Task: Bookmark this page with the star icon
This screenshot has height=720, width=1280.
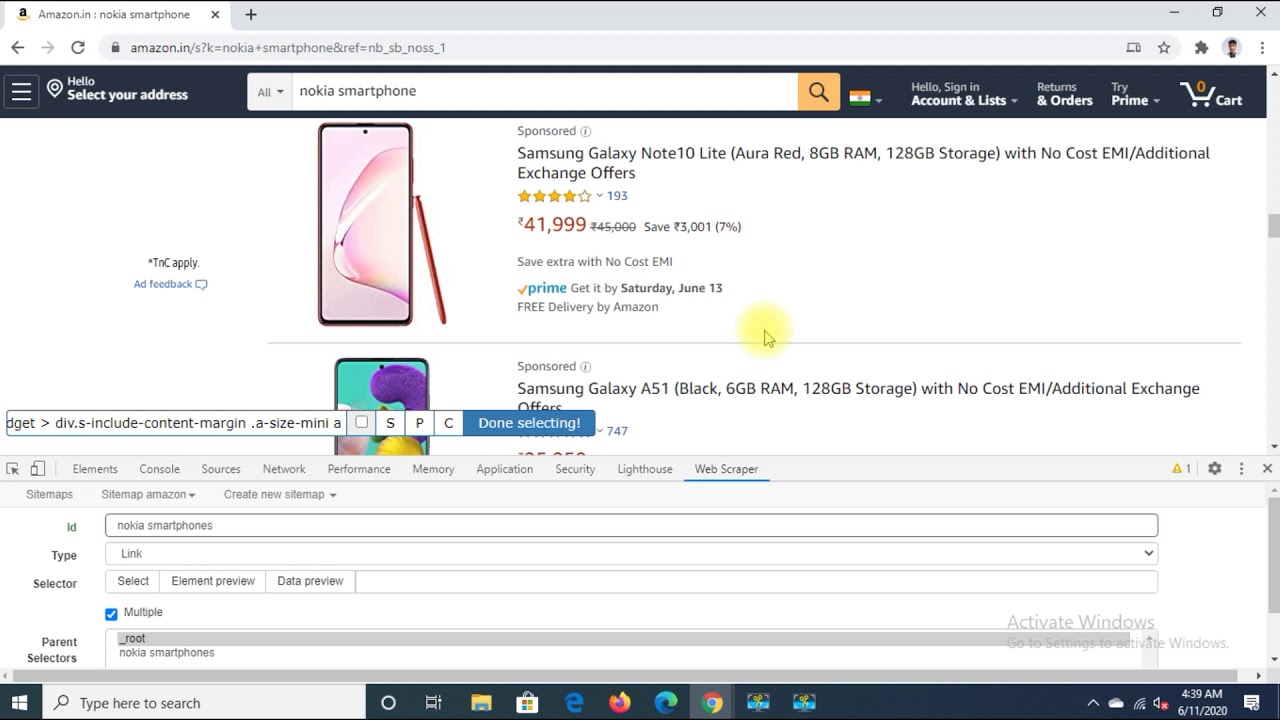Action: tap(1164, 47)
